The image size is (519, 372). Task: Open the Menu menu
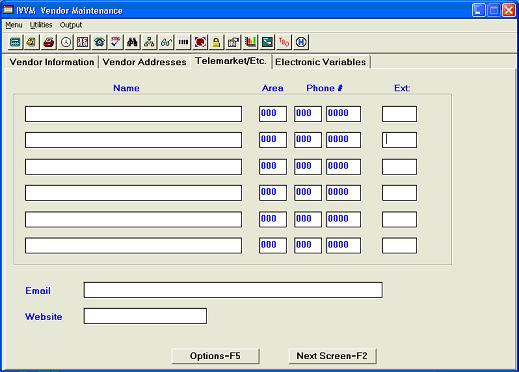[x=14, y=25]
